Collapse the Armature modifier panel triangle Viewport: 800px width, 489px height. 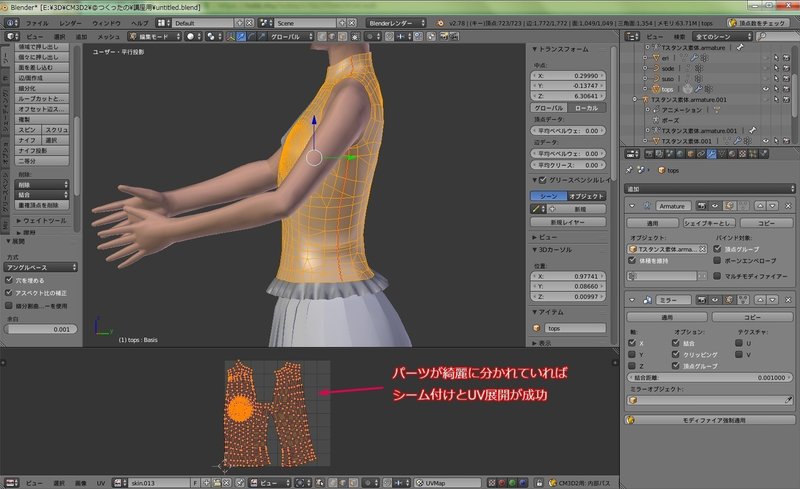pos(632,206)
